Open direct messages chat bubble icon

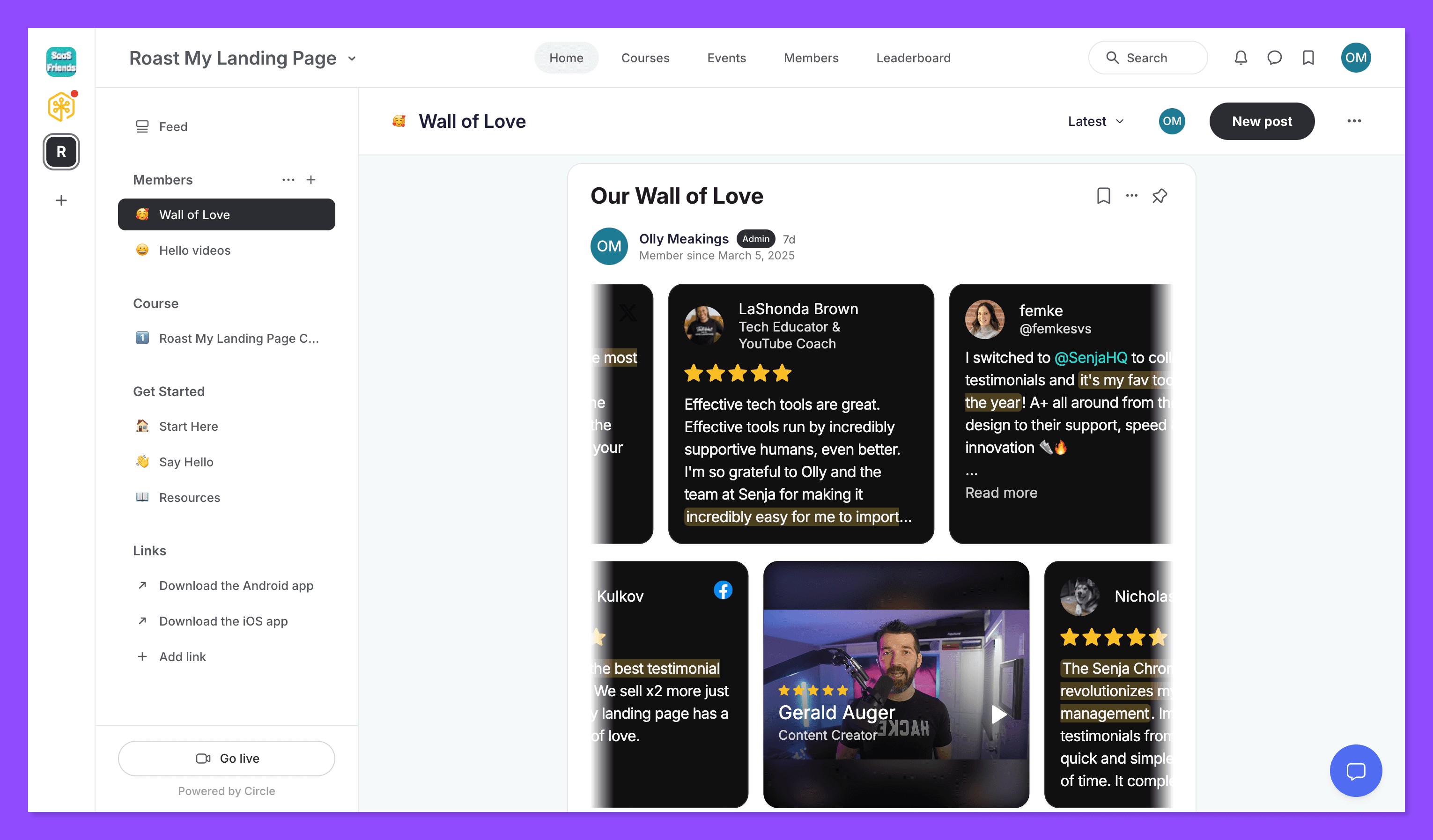click(1274, 58)
